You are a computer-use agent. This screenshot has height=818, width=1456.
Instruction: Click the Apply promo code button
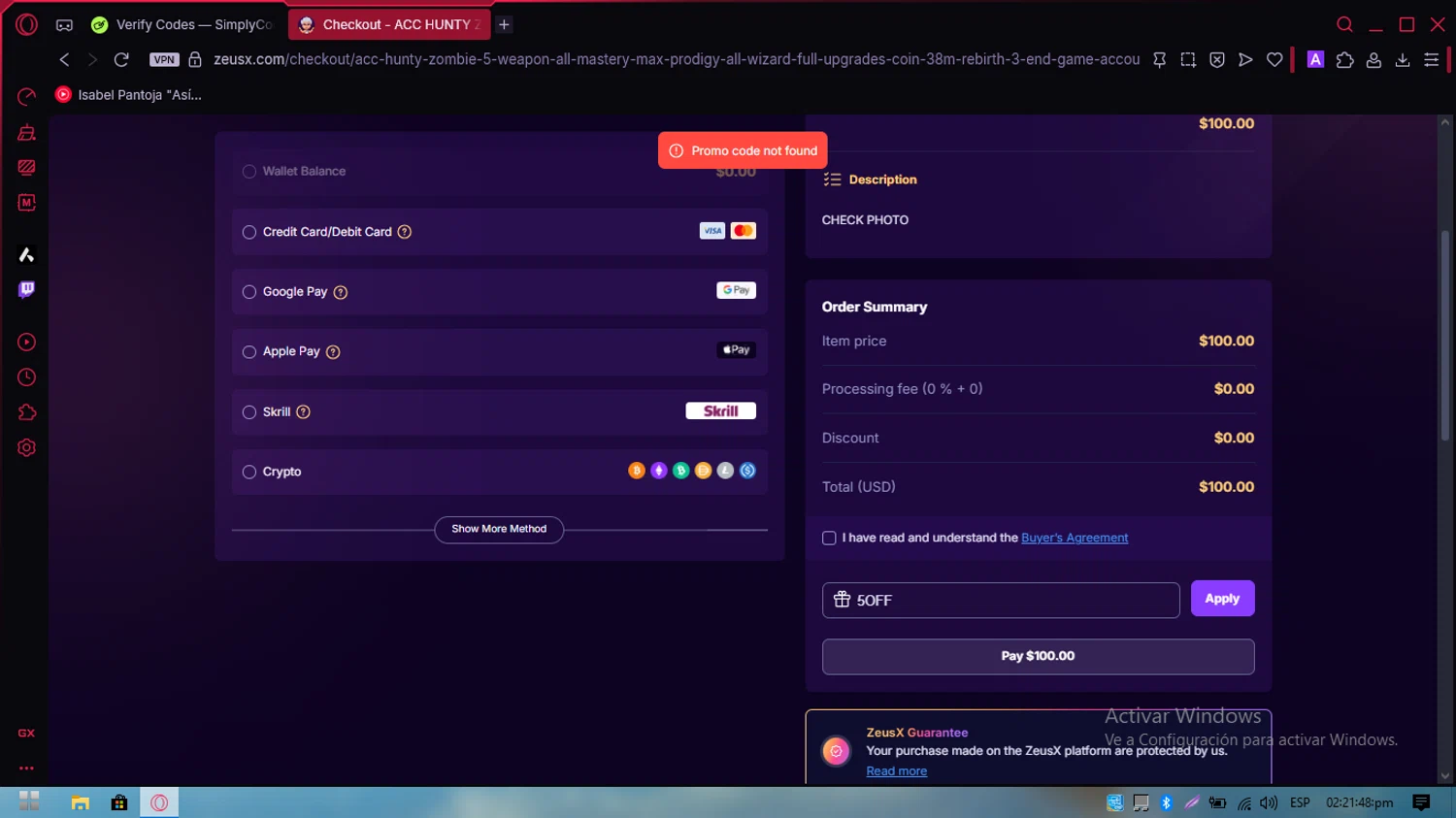tap(1222, 599)
